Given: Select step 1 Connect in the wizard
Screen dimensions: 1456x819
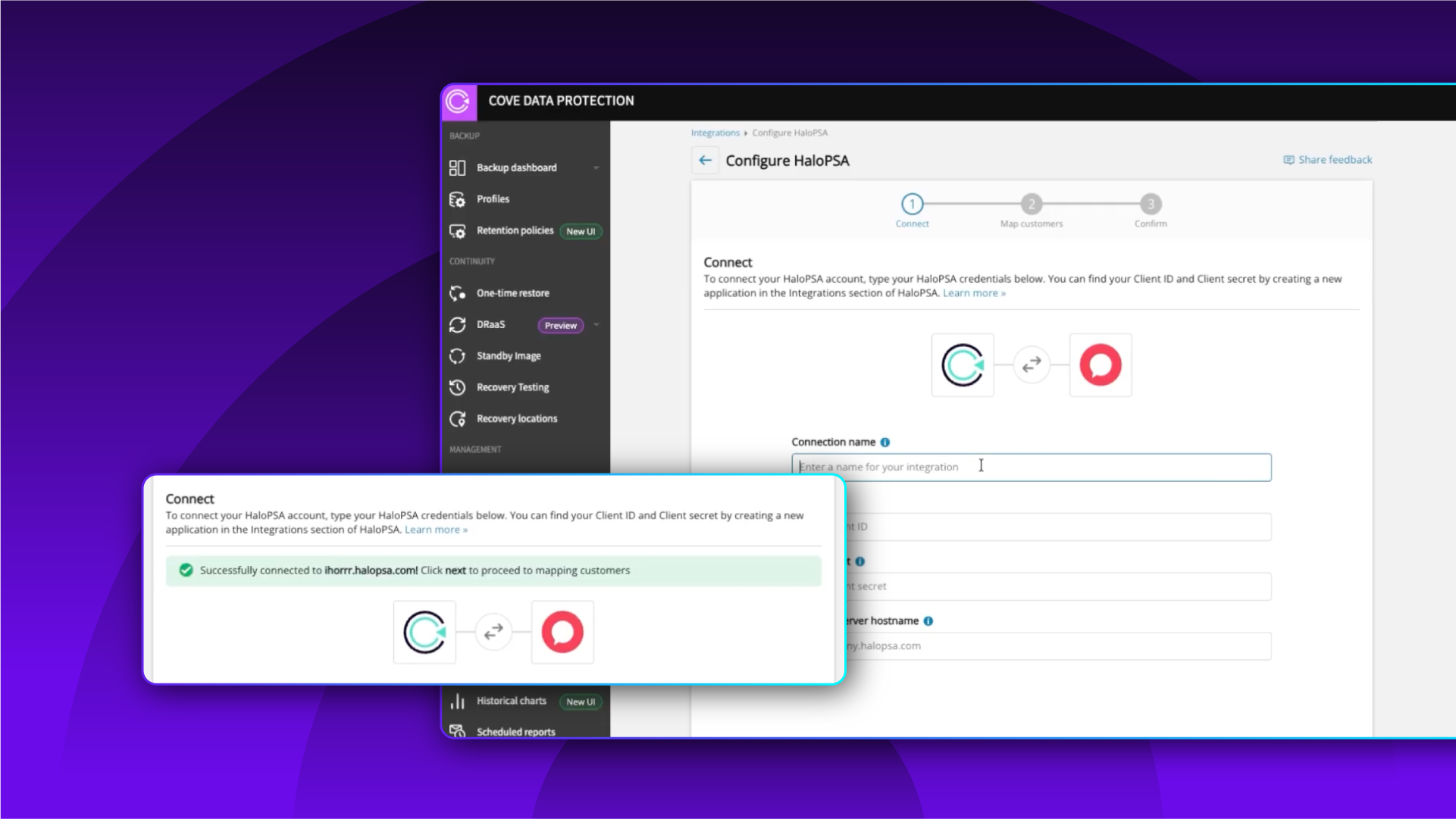Looking at the screenshot, I should [x=912, y=210].
